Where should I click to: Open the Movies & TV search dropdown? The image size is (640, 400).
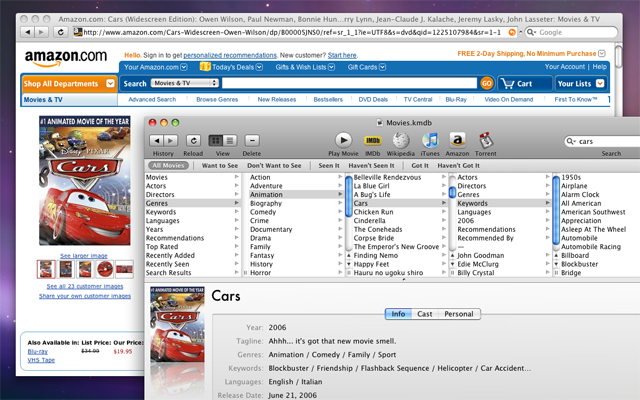184,83
